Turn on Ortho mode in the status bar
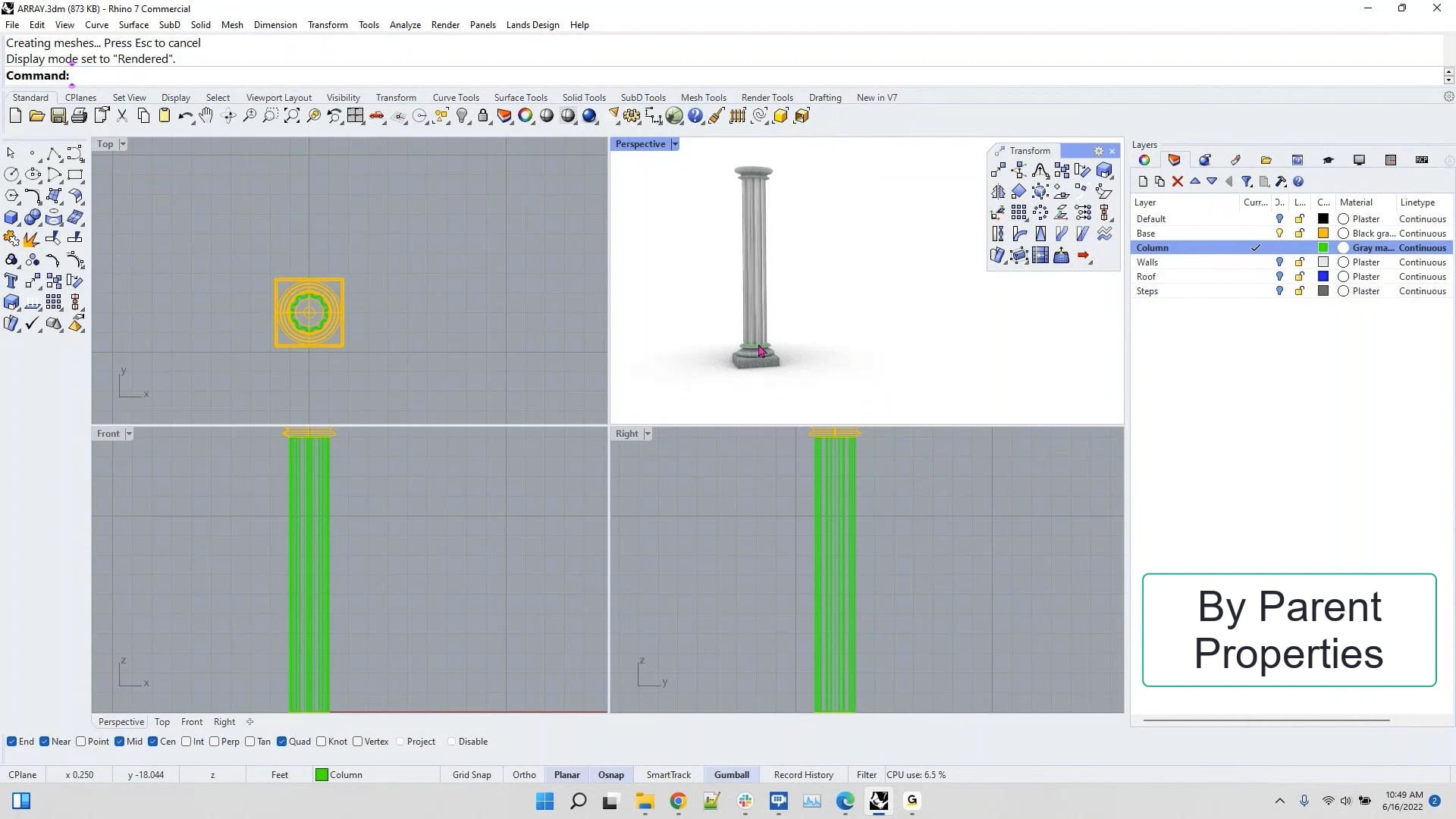The image size is (1456, 819). (524, 774)
